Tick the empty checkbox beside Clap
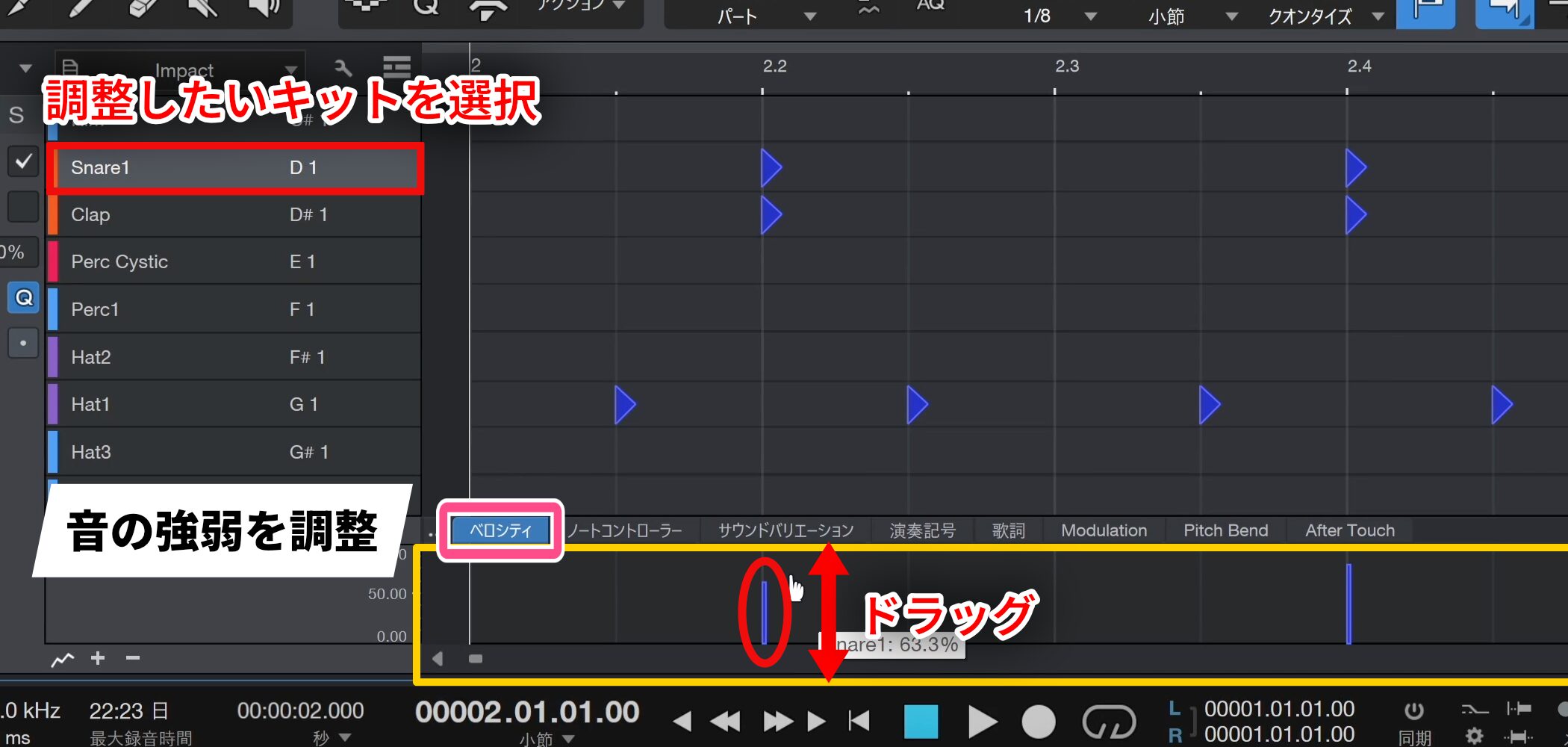 point(23,207)
